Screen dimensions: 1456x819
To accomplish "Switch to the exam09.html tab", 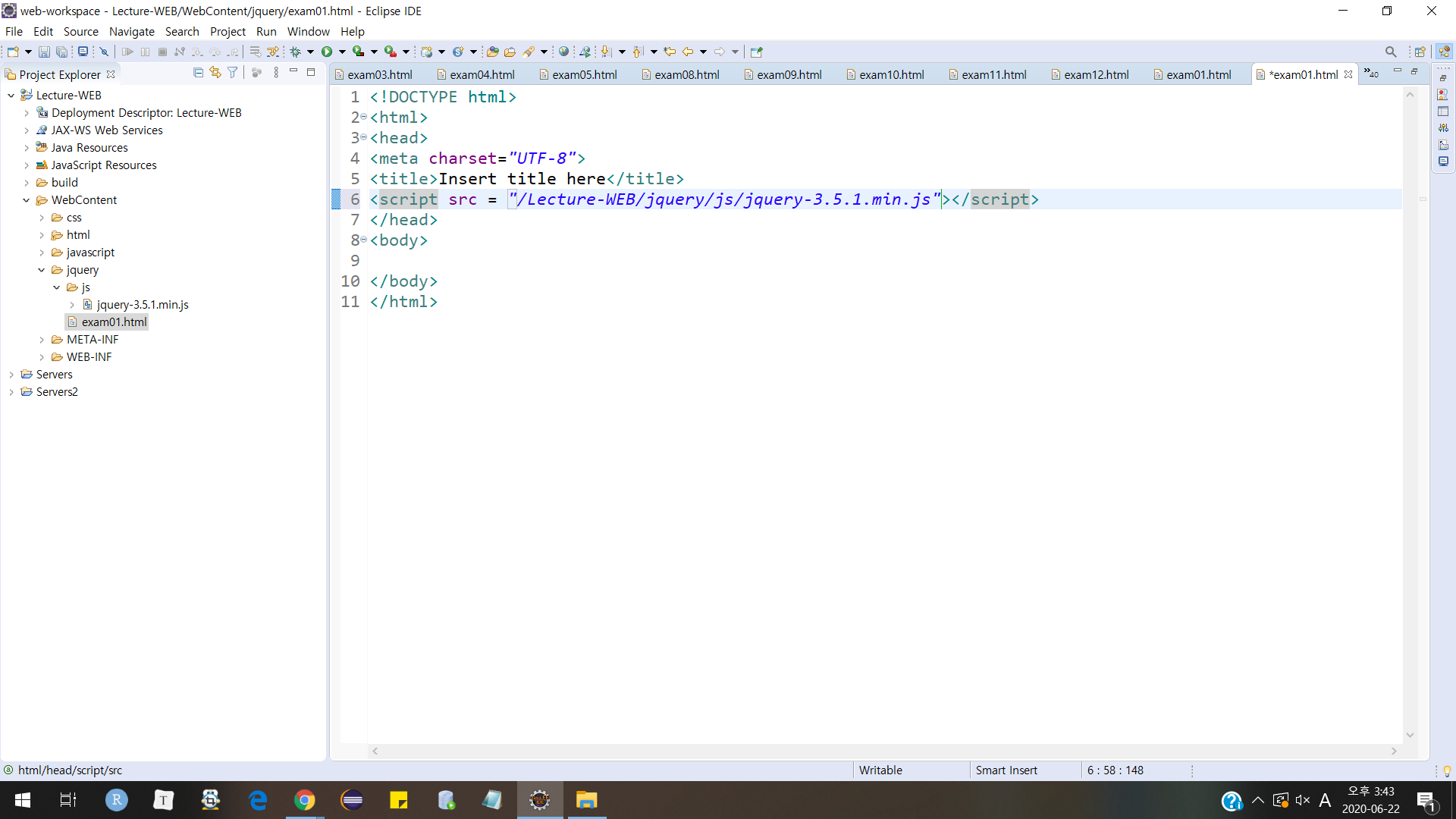I will [x=788, y=74].
